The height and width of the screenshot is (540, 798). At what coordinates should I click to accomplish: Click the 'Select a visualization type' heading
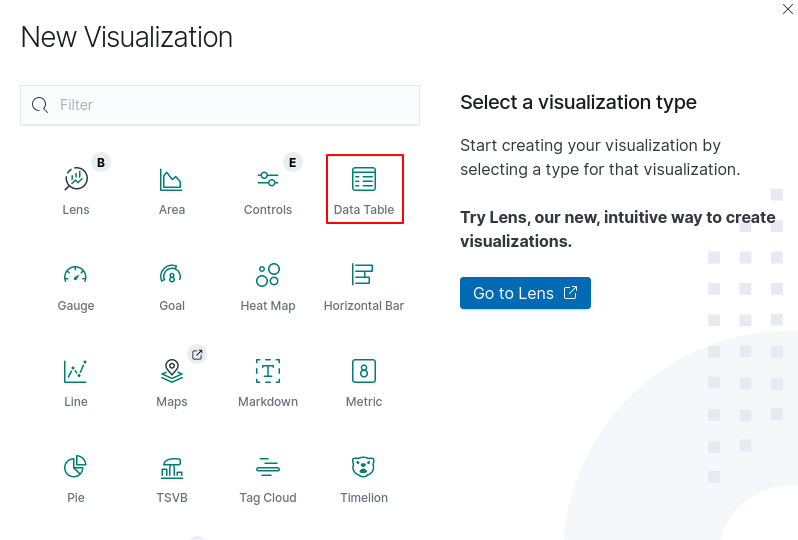coord(578,102)
